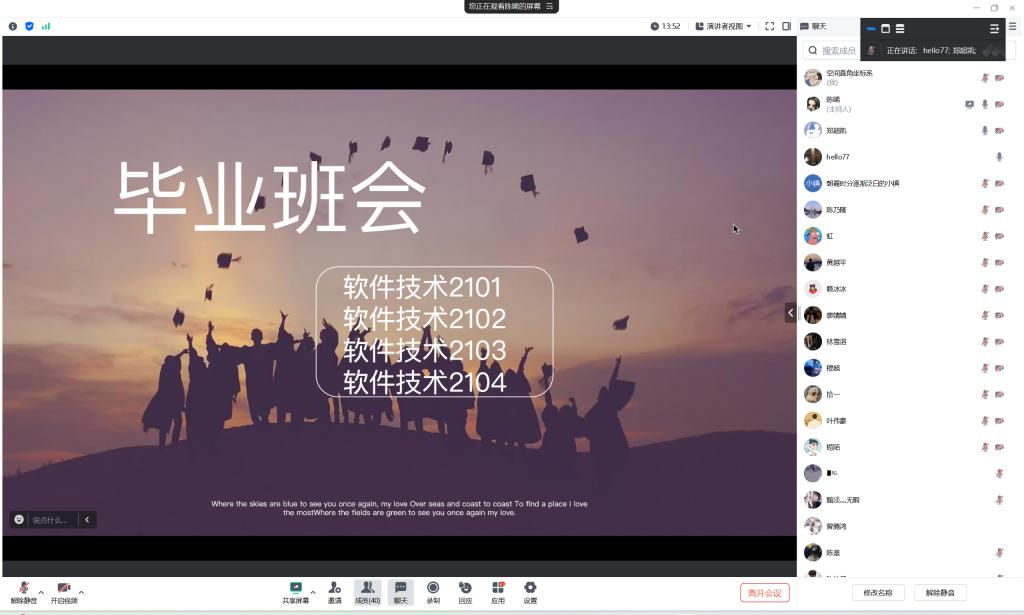Screen dimensions: 1024x615
Task: Select participant hello77 in member list
Action: tap(837, 157)
